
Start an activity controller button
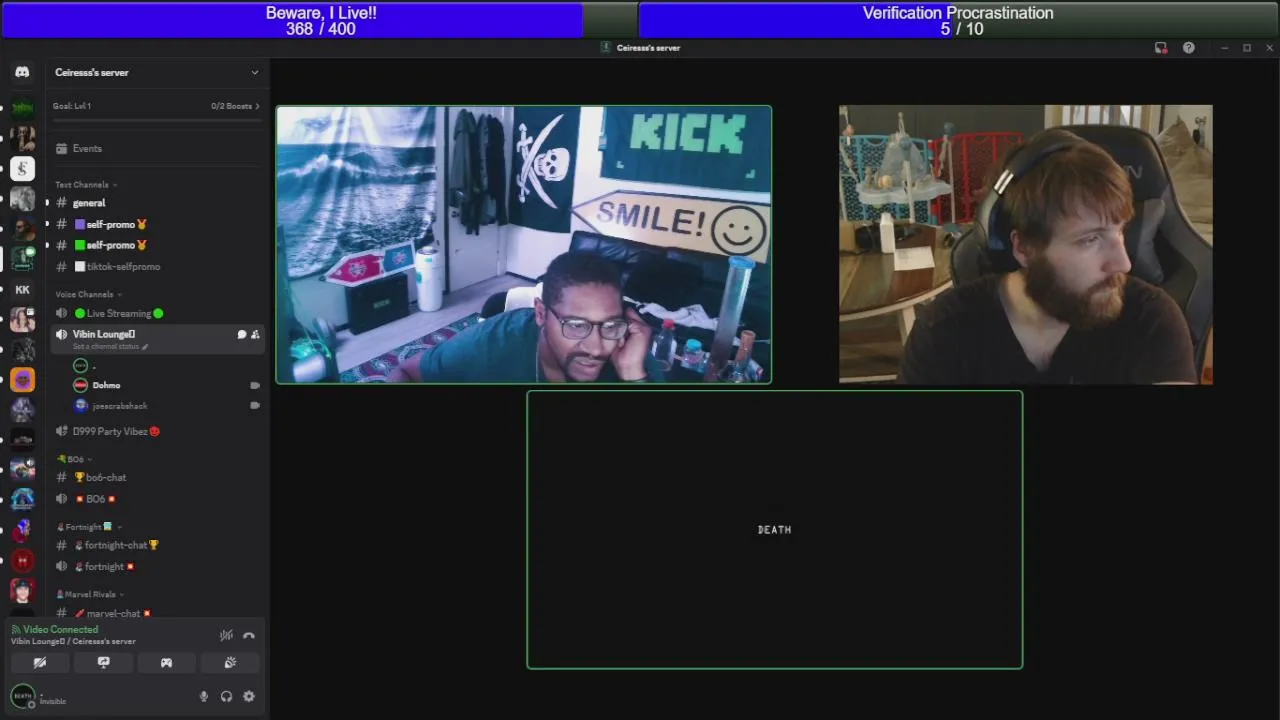tap(166, 662)
